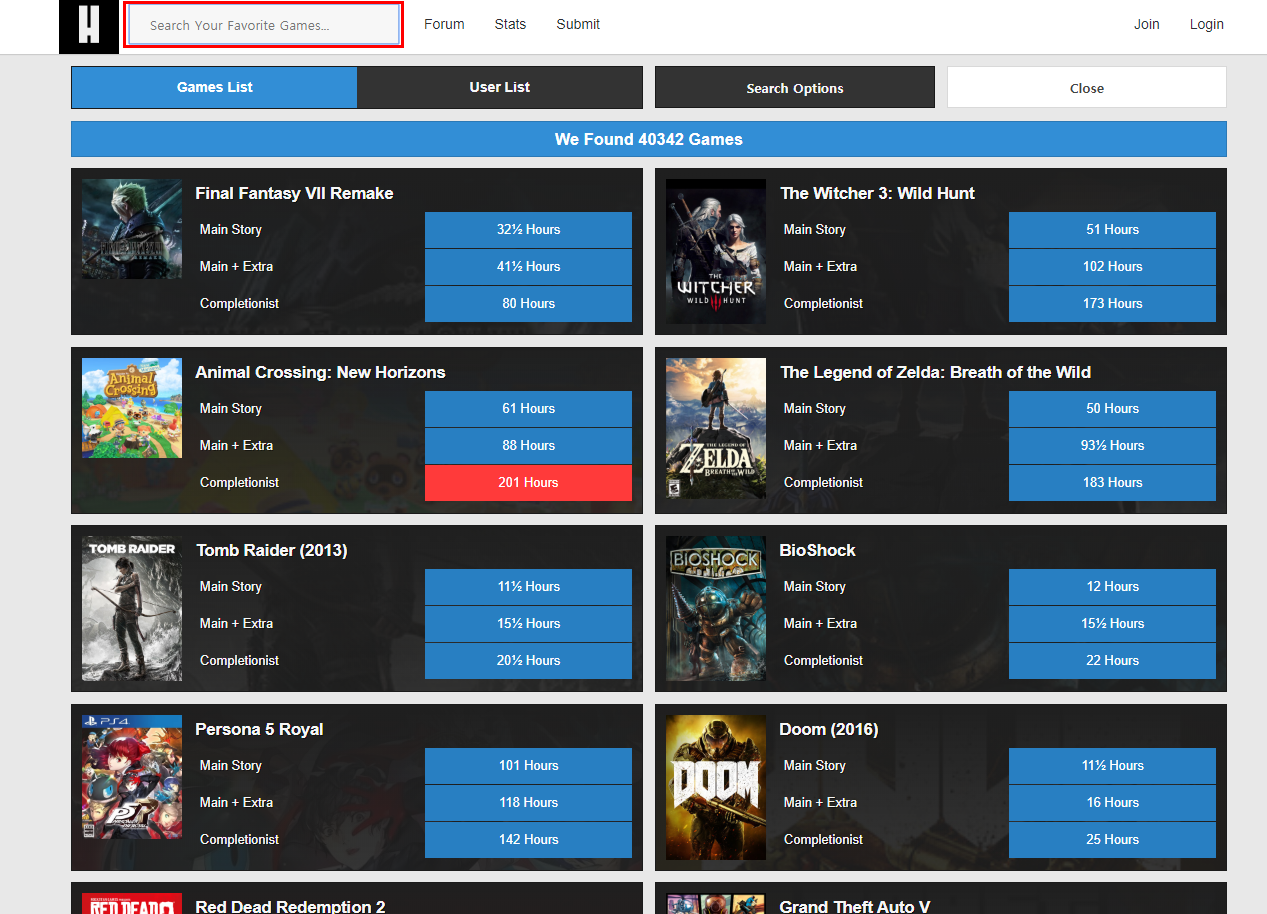Click Breath of the Wild 50 Hours cell
The height and width of the screenshot is (914, 1267).
(x=1112, y=409)
